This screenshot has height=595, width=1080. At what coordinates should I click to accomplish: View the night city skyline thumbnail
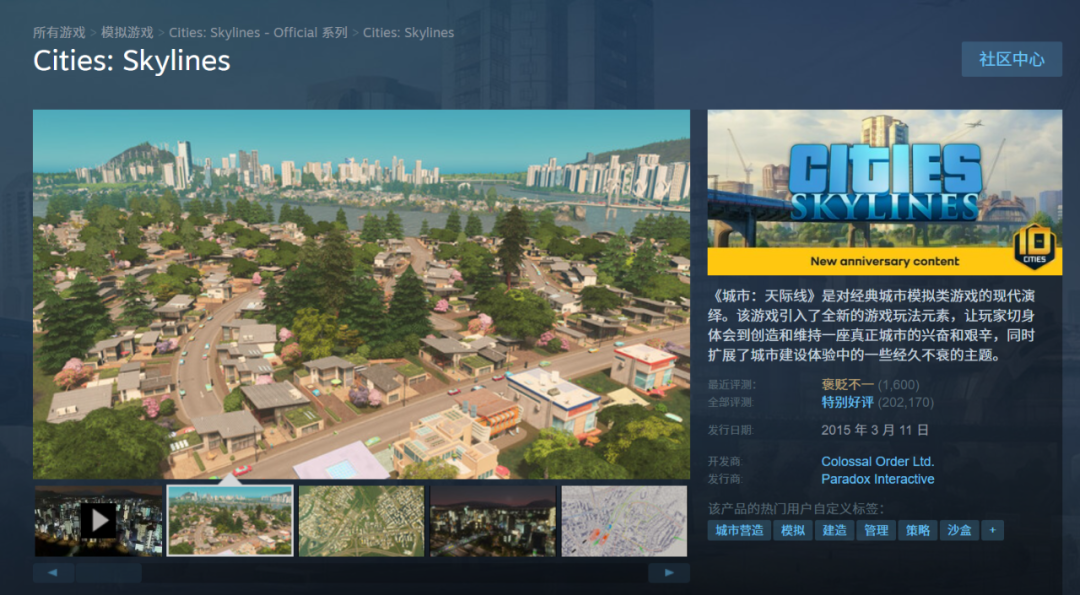click(493, 521)
